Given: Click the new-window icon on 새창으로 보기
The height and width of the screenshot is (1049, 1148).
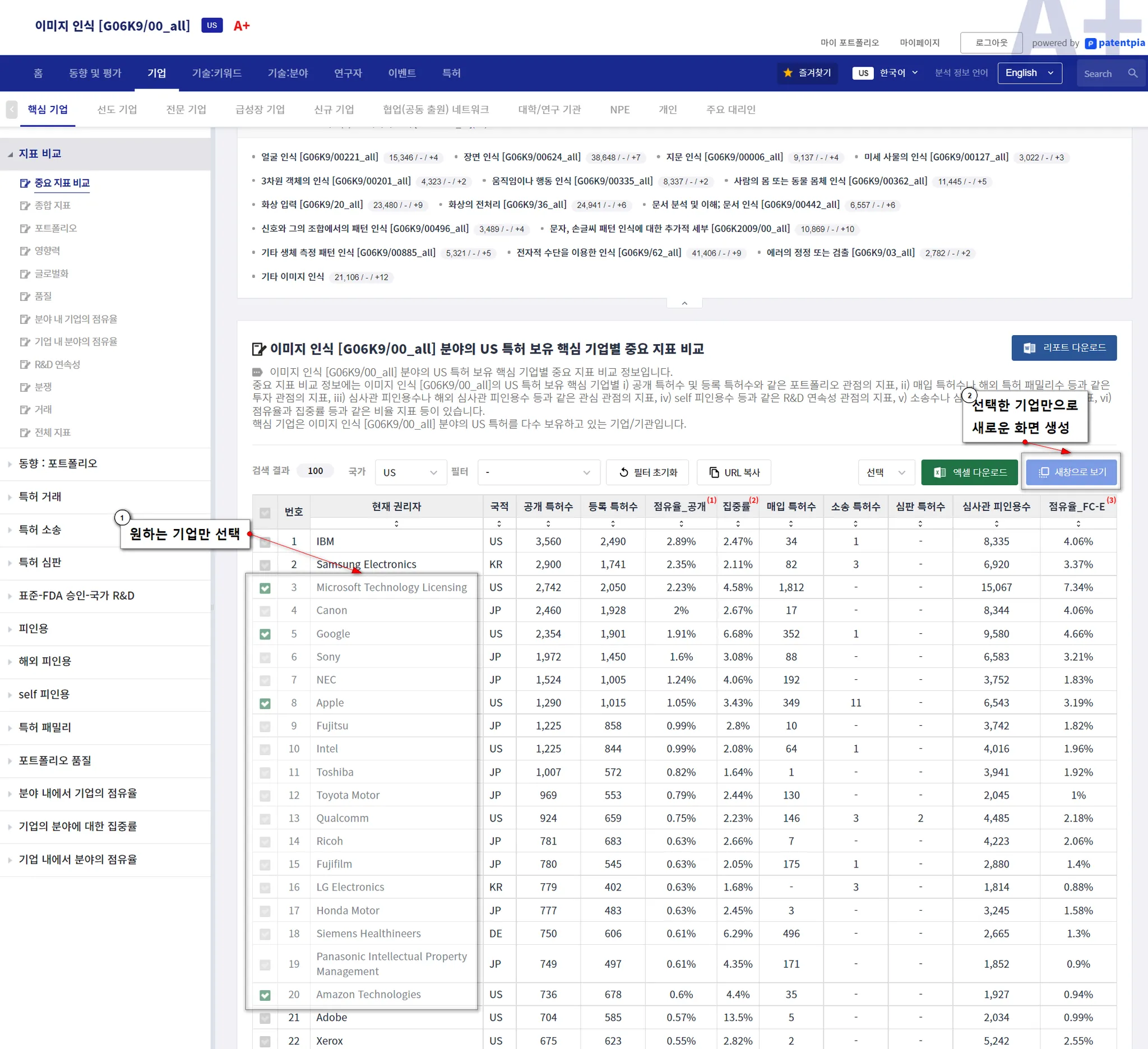Looking at the screenshot, I should (x=1044, y=472).
